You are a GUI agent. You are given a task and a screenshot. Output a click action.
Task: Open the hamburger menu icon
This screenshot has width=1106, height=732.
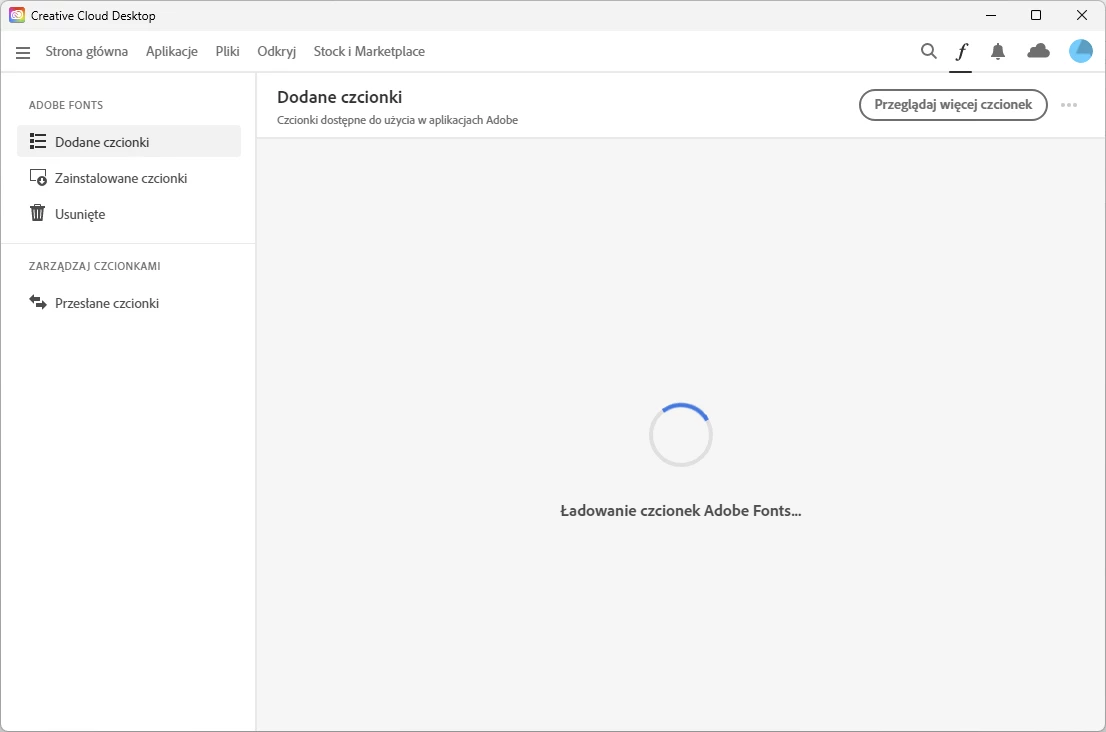click(23, 52)
